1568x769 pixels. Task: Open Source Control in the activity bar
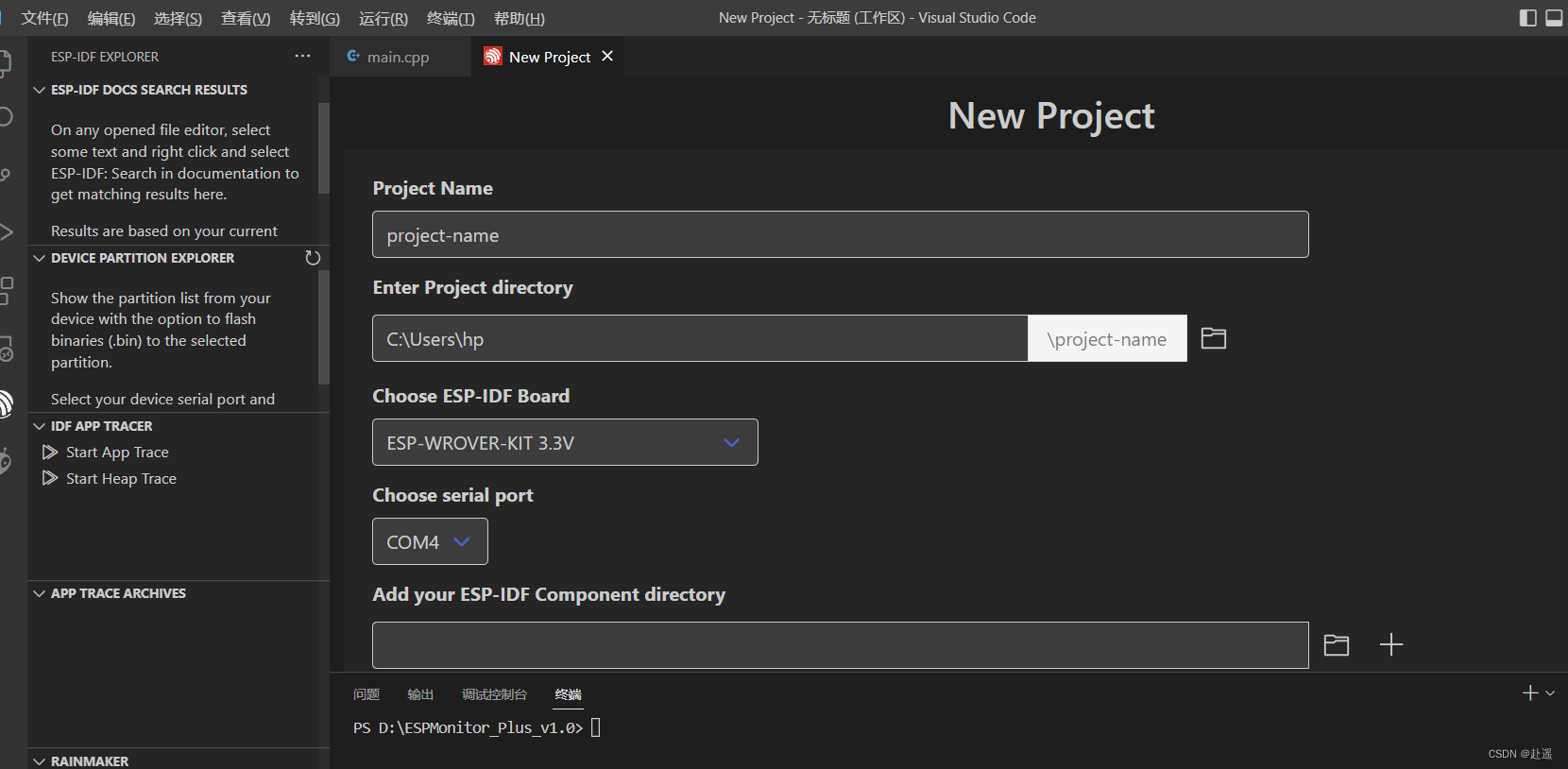coord(6,175)
